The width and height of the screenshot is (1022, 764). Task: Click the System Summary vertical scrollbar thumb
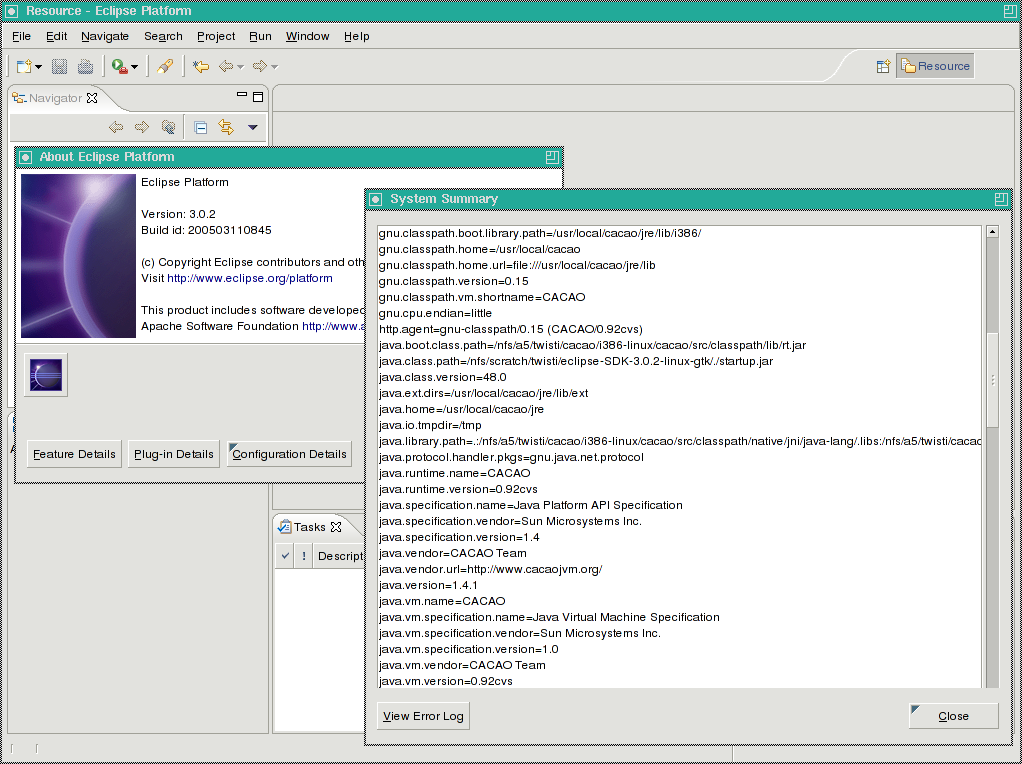(993, 379)
